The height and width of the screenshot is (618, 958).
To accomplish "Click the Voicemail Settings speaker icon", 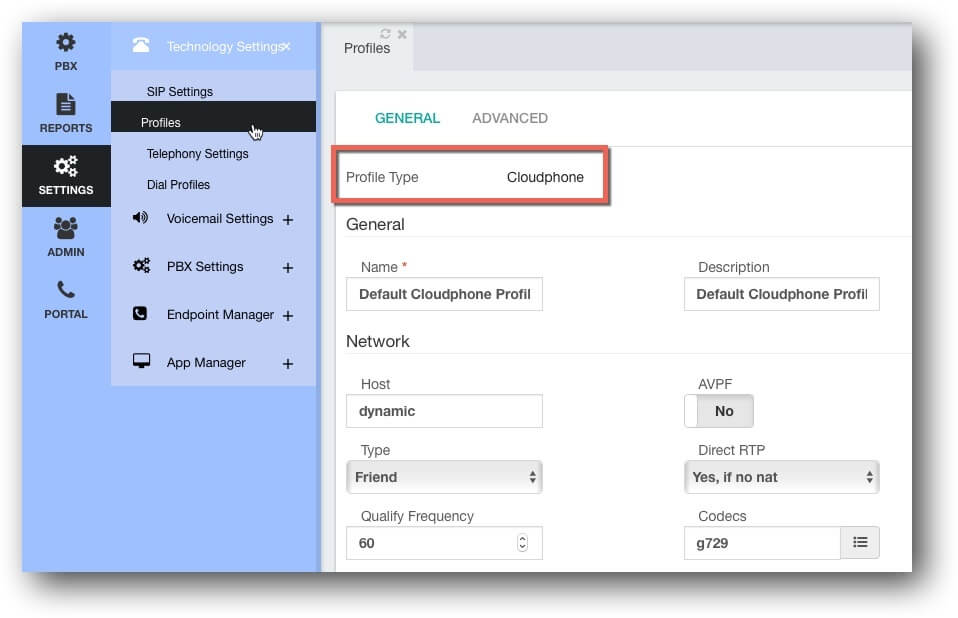I will [x=141, y=217].
